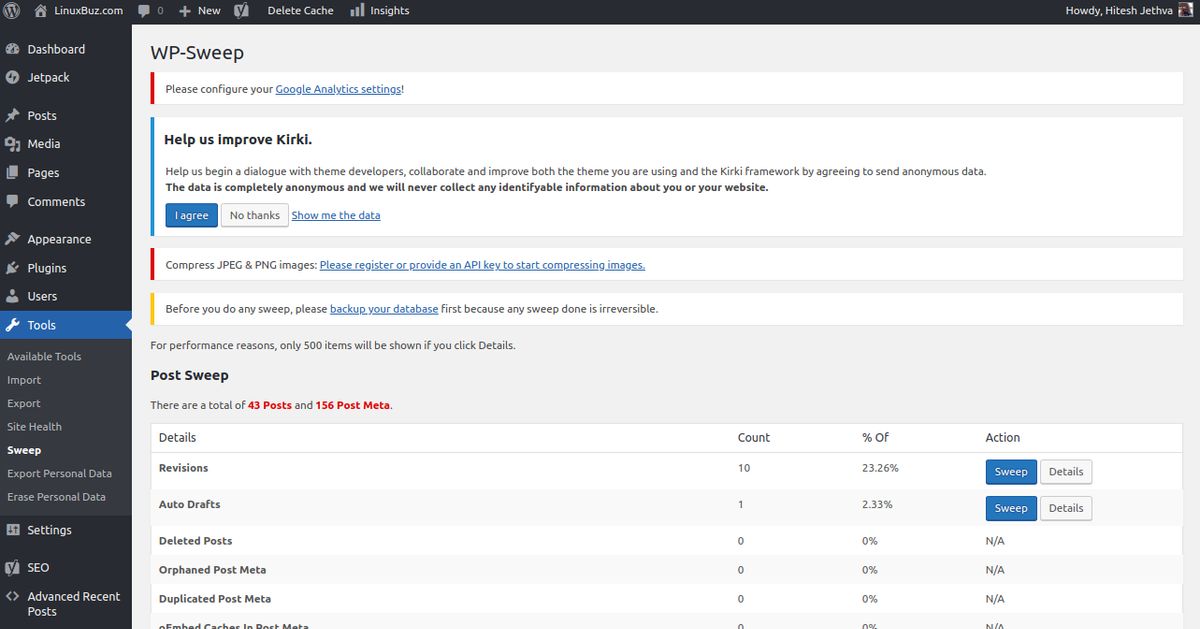Expand the Settings menu in sidebar
1200x629 pixels.
pyautogui.click(x=49, y=530)
